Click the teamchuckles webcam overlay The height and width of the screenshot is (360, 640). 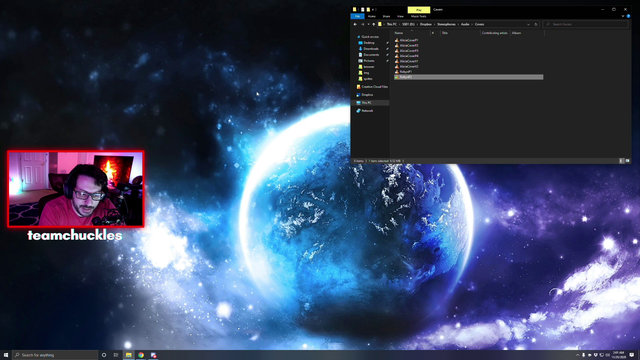point(76,189)
